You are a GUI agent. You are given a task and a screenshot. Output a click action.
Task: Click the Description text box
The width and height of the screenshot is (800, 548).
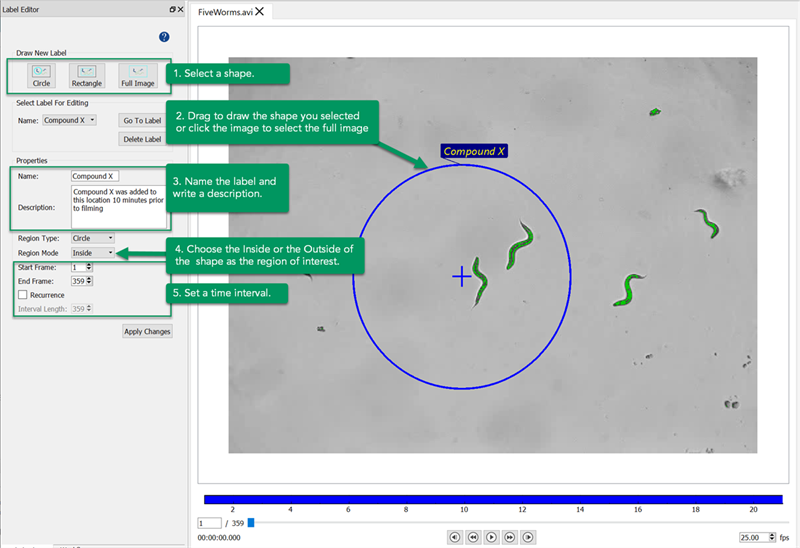(118, 207)
